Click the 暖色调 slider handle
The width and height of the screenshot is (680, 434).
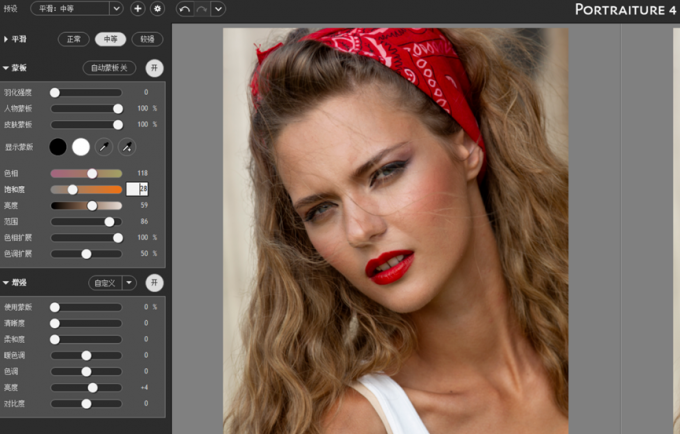pyautogui.click(x=86, y=356)
